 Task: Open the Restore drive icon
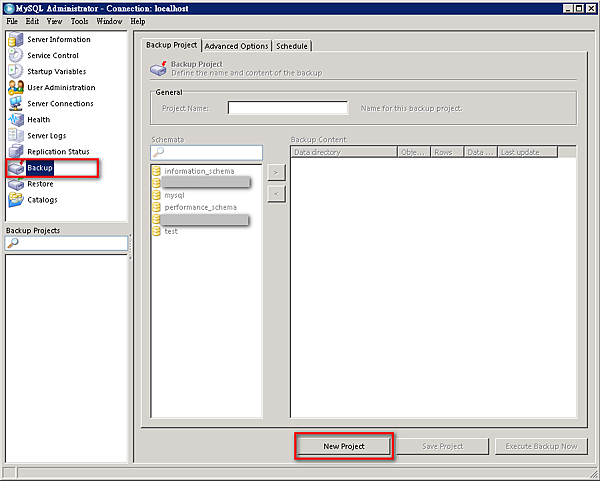click(16, 184)
